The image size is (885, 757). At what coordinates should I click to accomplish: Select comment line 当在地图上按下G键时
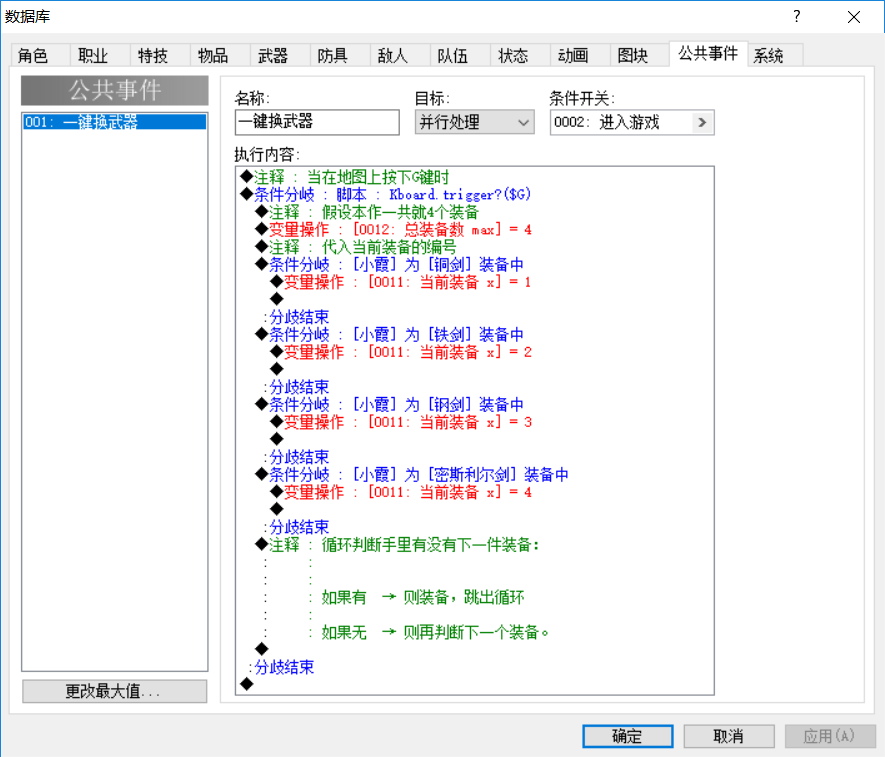click(345, 177)
